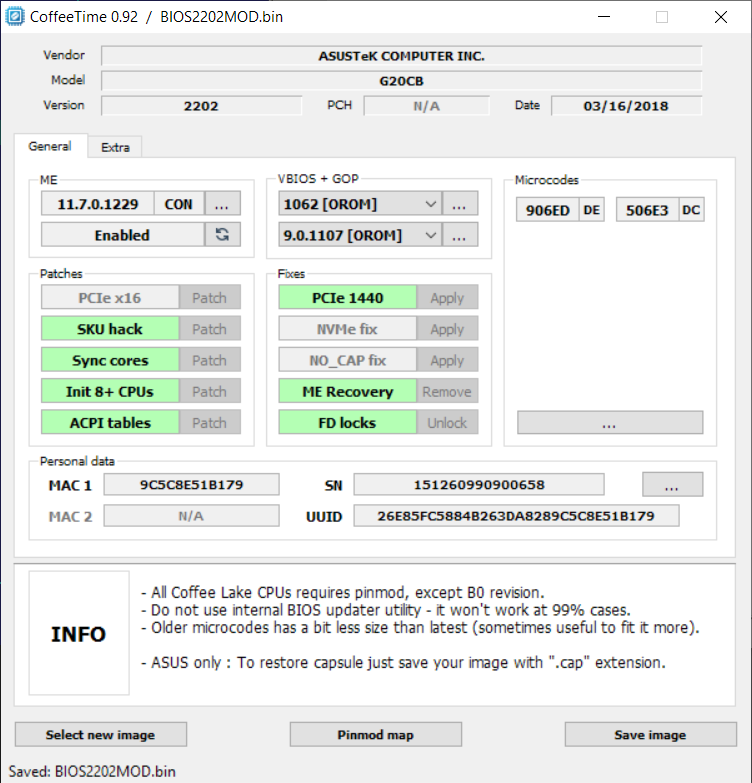Open ellipsis button beside 9.0.1107 [OROM]

(459, 235)
